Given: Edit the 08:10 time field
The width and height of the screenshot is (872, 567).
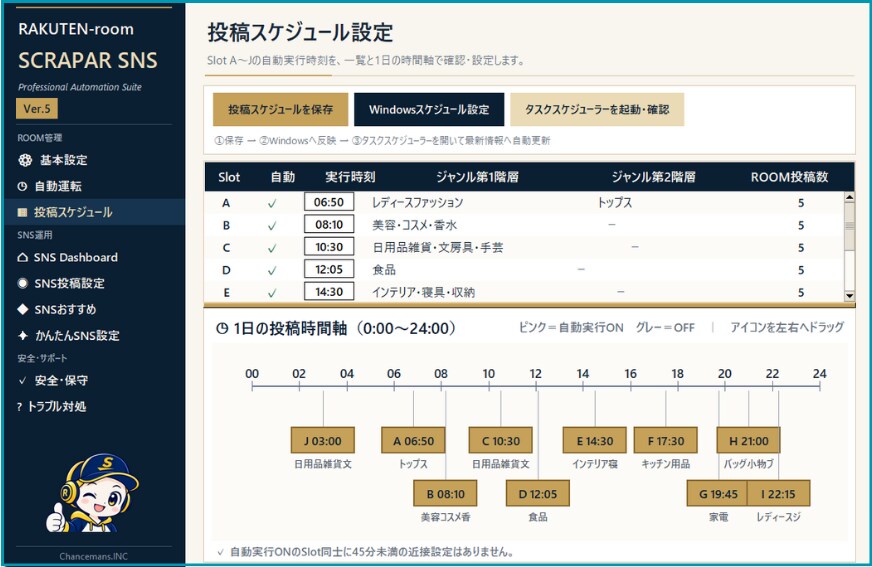Looking at the screenshot, I should point(329,225).
